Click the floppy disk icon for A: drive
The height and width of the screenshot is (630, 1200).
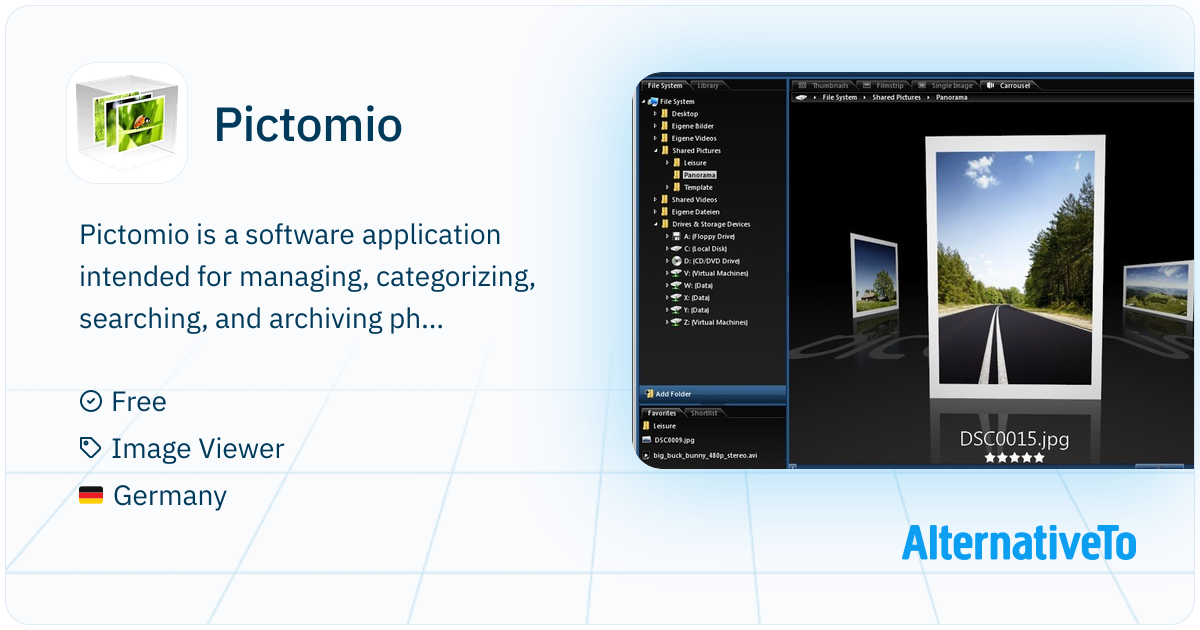click(x=677, y=236)
